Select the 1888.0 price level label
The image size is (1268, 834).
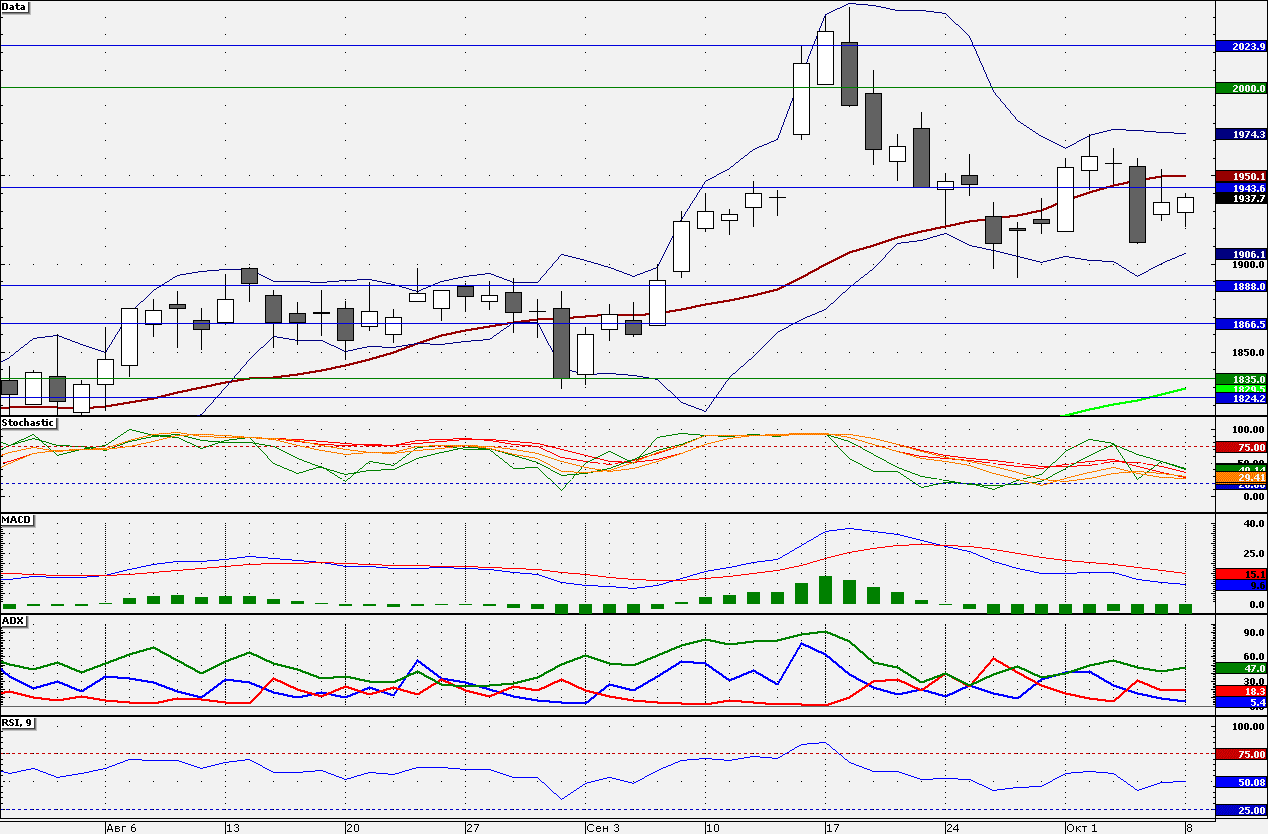(x=1241, y=286)
